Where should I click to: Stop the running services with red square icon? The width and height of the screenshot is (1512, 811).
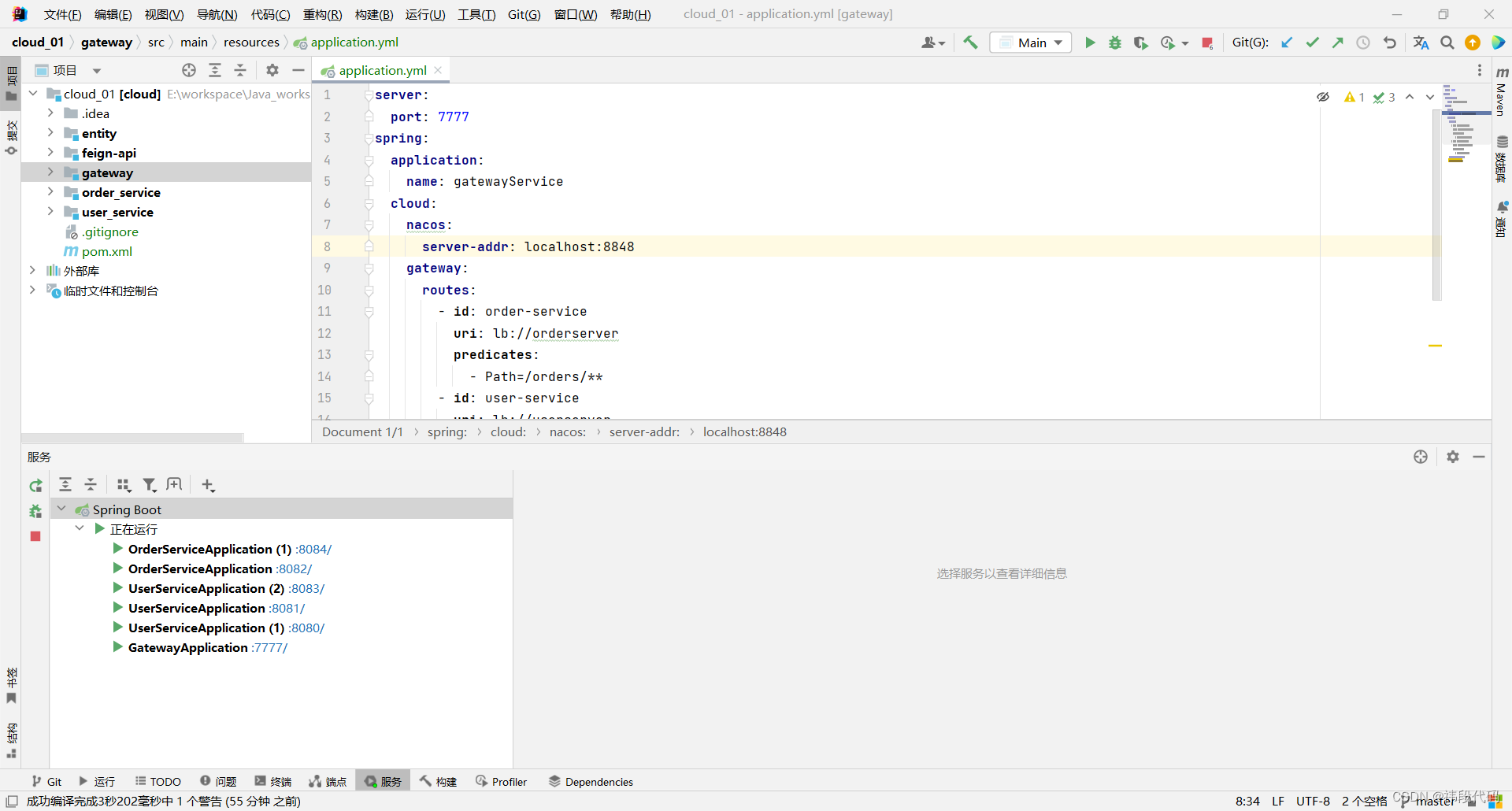(x=35, y=536)
